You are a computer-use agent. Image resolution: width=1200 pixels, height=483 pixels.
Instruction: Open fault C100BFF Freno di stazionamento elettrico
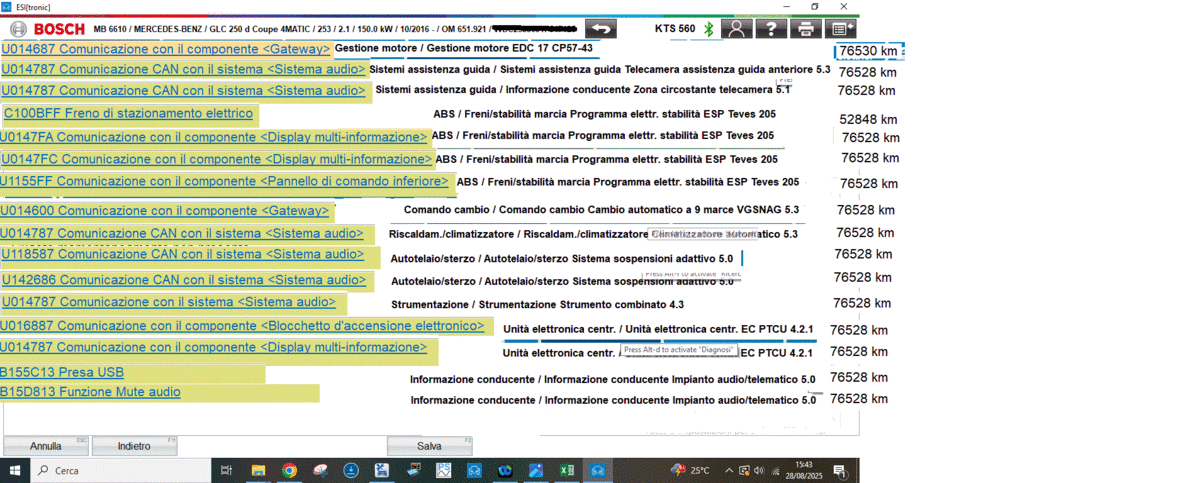pos(128,113)
